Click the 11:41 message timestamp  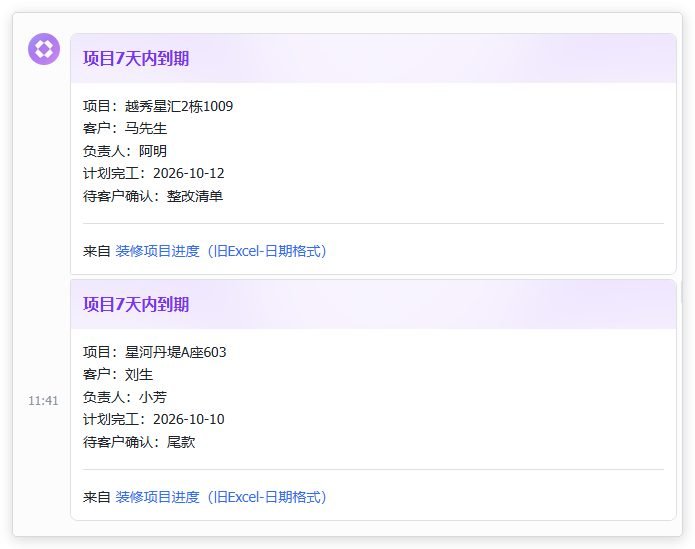click(x=43, y=401)
